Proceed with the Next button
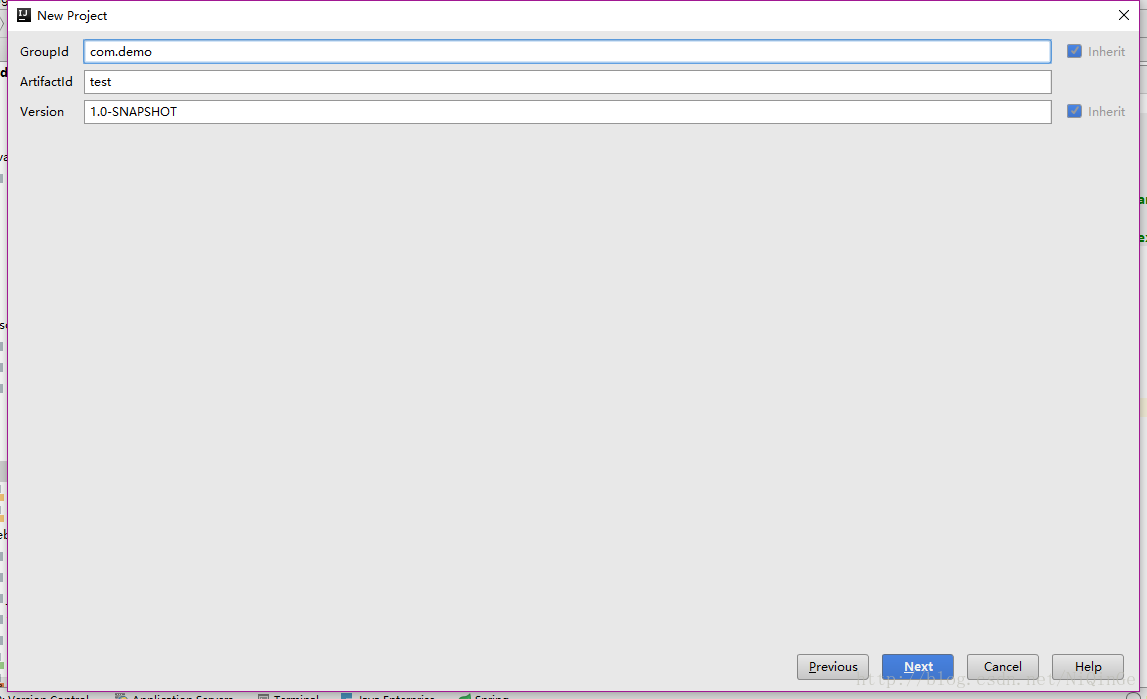Image resolution: width=1147 pixels, height=699 pixels. [x=917, y=667]
